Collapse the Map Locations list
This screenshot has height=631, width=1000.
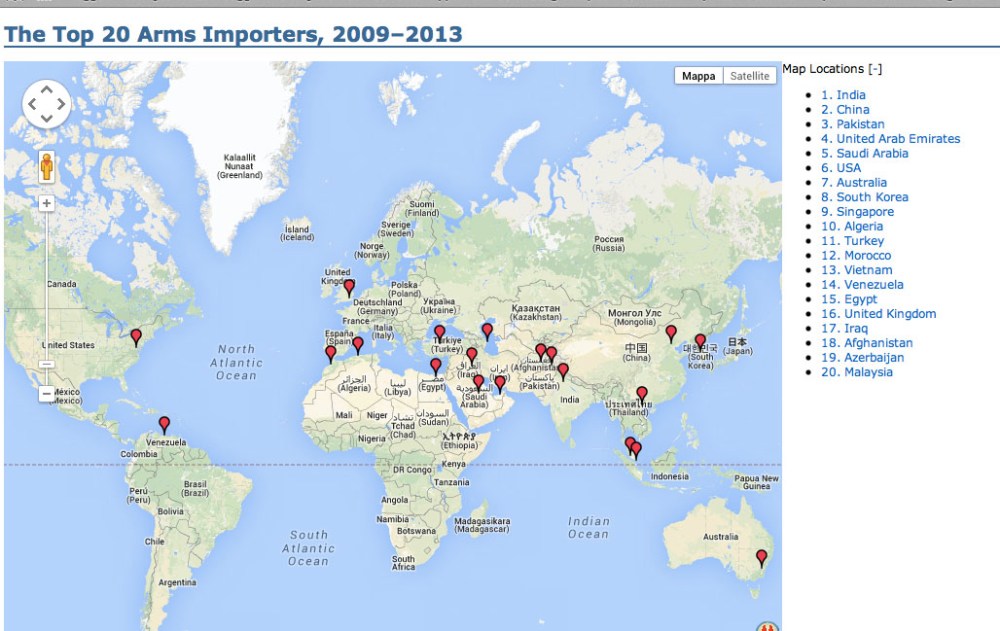click(875, 69)
